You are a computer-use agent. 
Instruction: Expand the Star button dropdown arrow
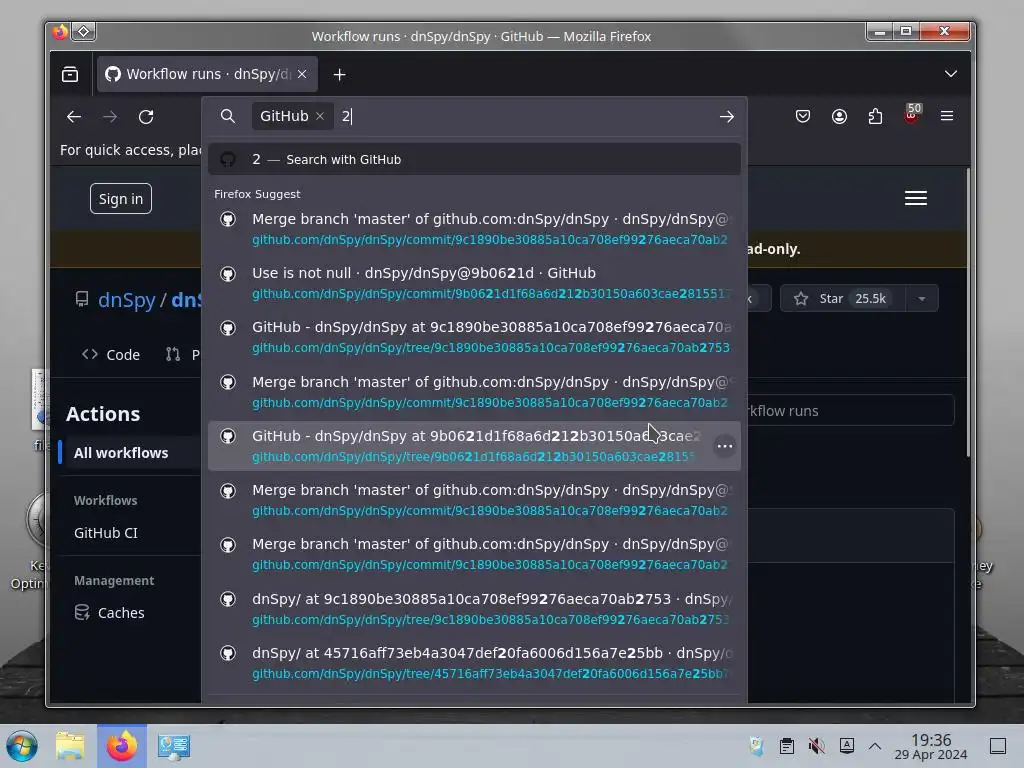coord(921,298)
